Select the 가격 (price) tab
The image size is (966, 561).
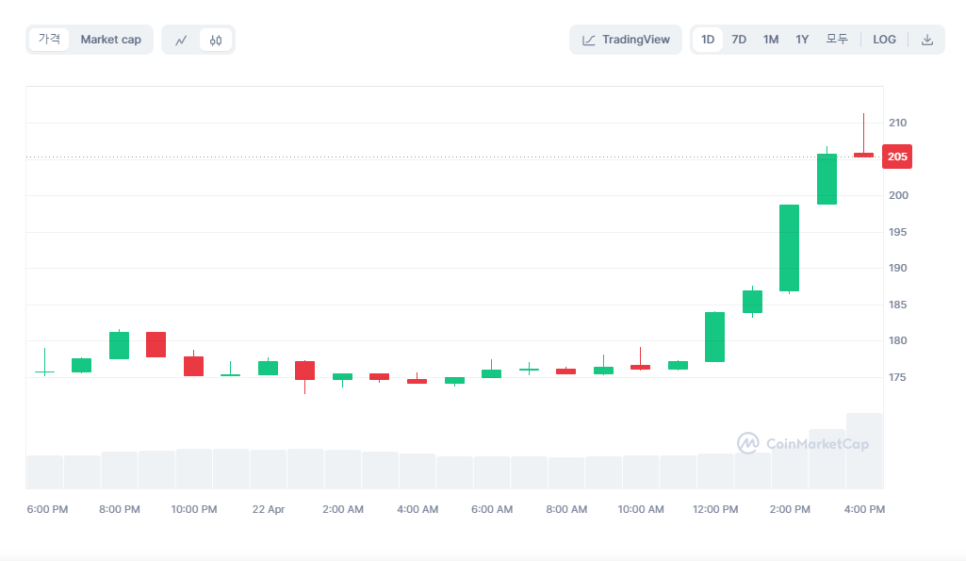pos(49,40)
